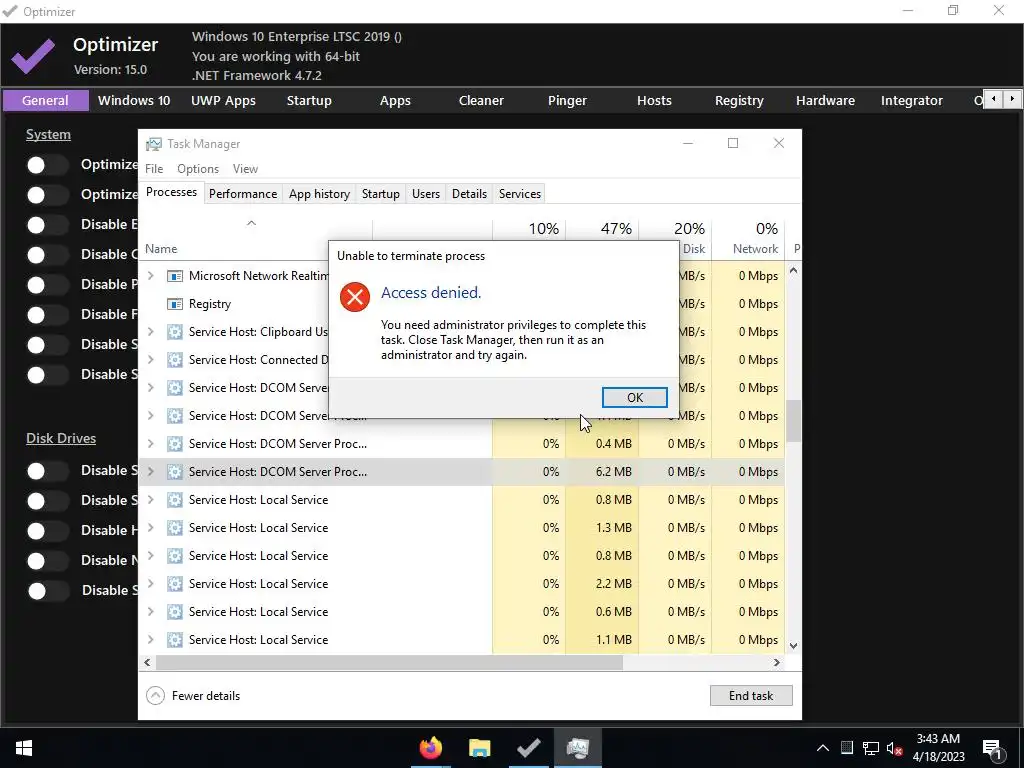Expand the Local Service row using 2.2 MB

151,584
